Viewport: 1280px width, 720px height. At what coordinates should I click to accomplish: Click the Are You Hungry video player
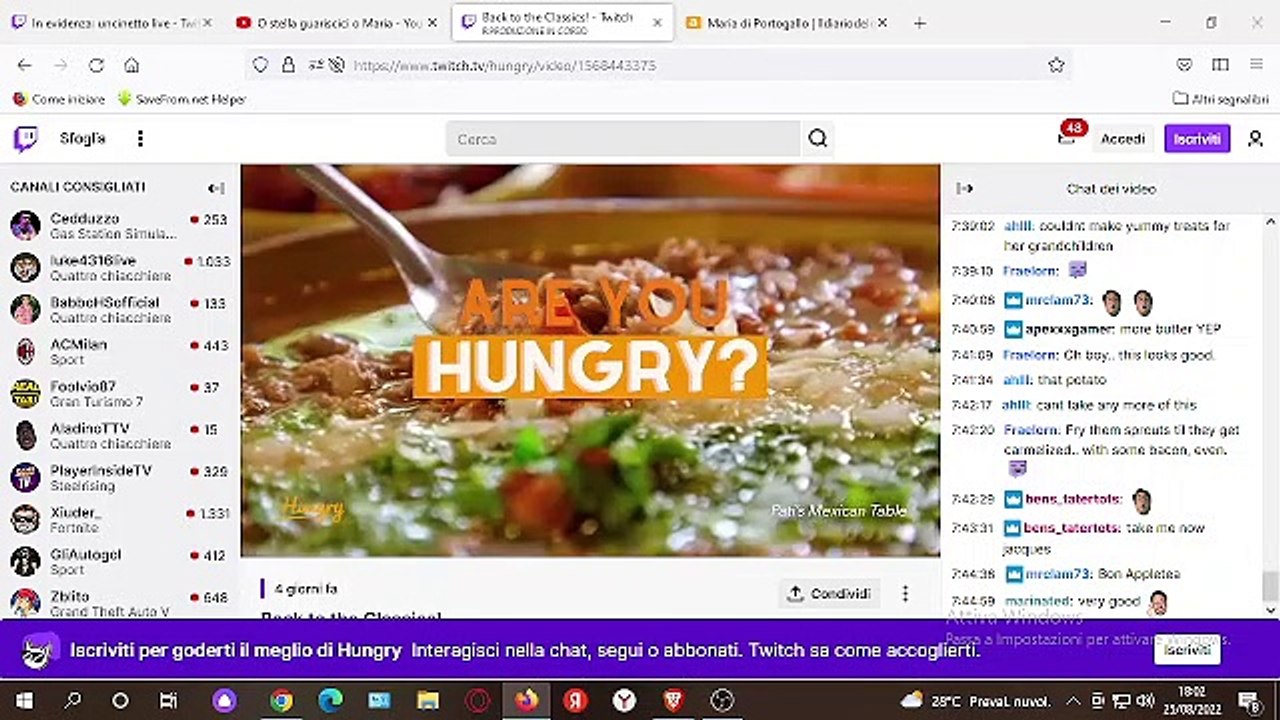pos(590,360)
